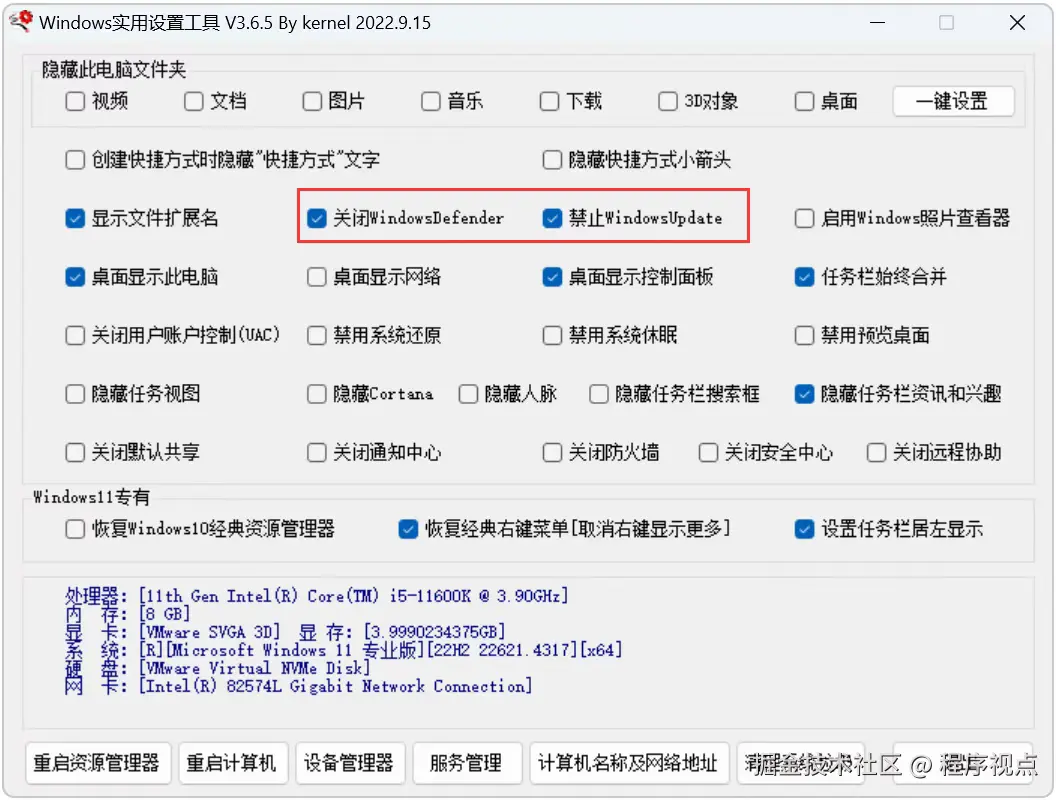Image resolution: width=1061 pixels, height=801 pixels.
Task: Open 计算机名称及网络地址
Action: 629,763
